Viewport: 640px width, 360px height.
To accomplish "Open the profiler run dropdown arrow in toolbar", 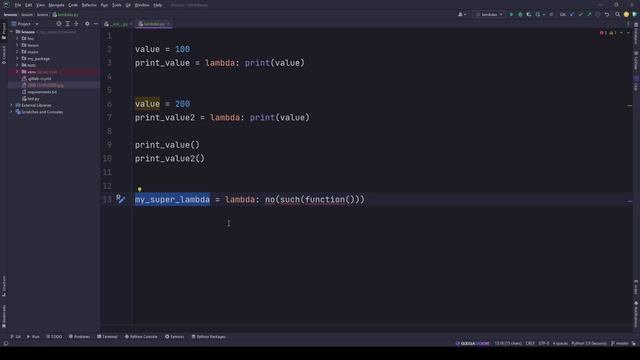I will click(544, 15).
